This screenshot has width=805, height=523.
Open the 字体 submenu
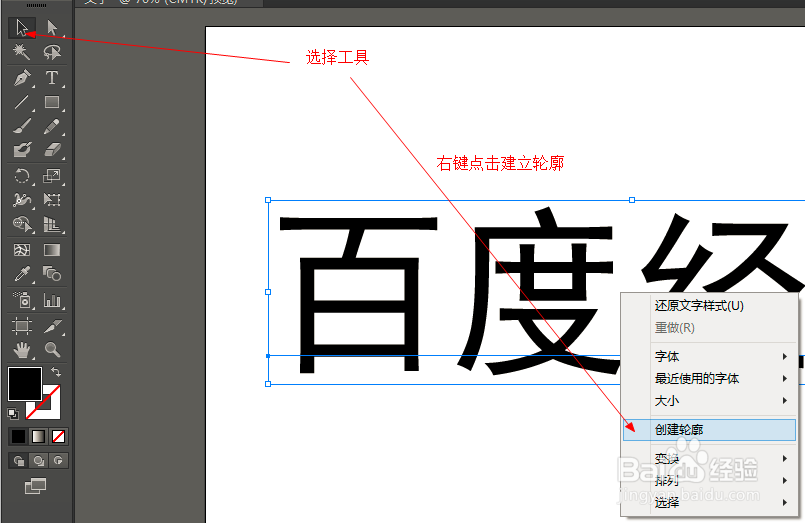coord(709,356)
